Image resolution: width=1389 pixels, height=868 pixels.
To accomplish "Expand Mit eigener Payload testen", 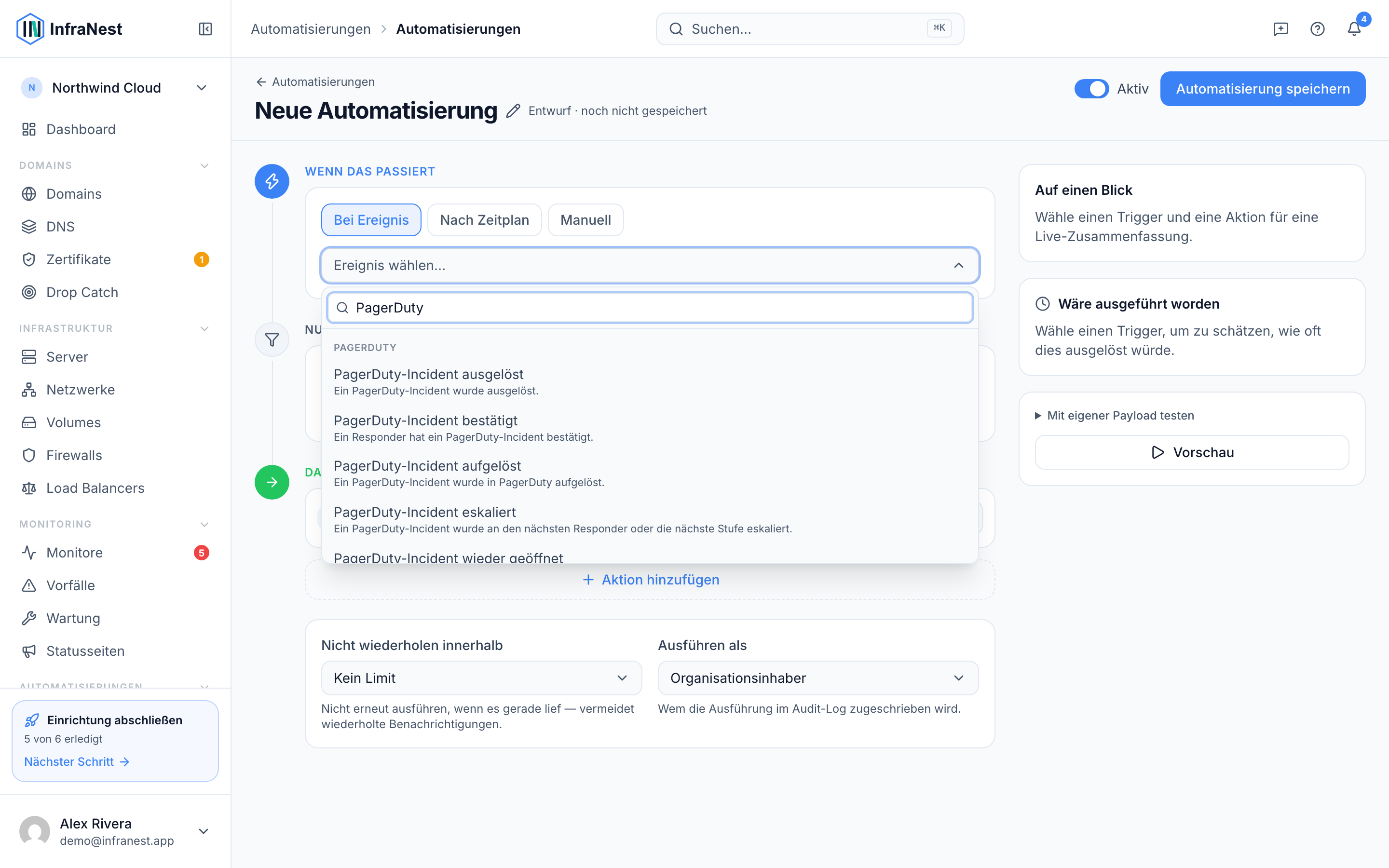I will coord(1114,416).
